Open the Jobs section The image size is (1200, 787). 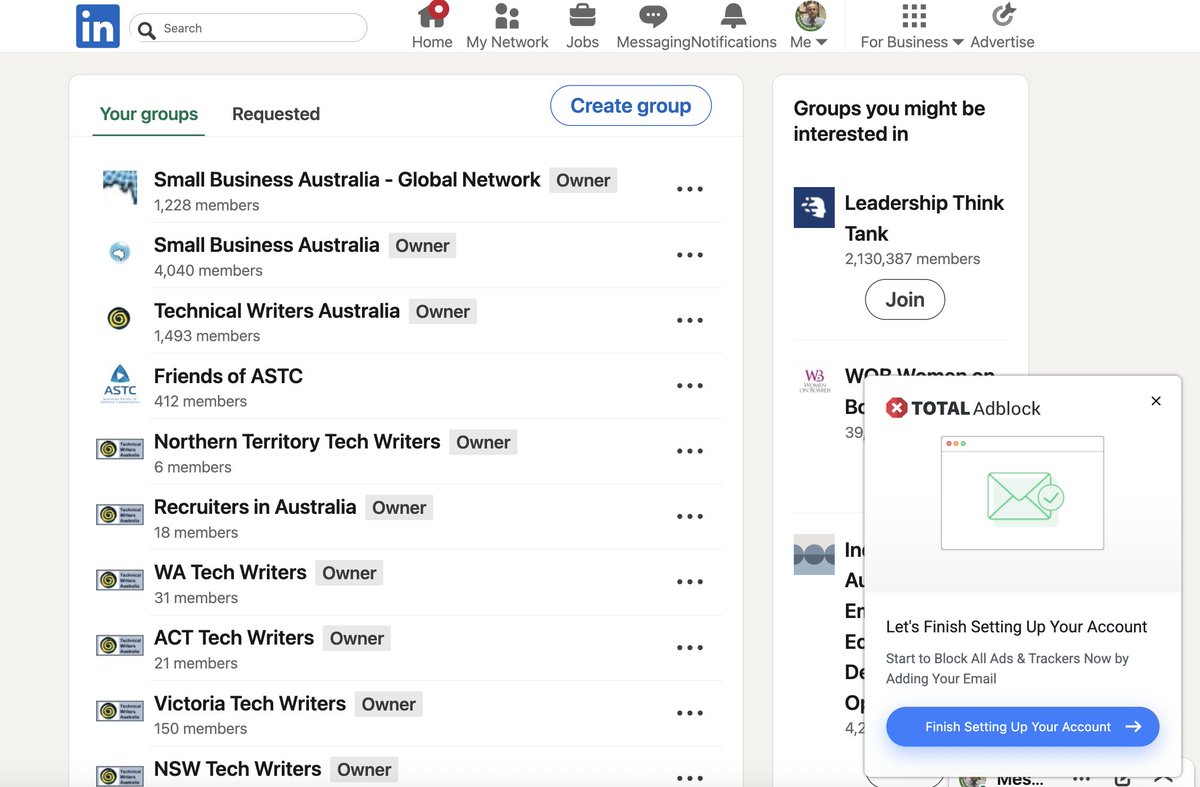click(582, 26)
